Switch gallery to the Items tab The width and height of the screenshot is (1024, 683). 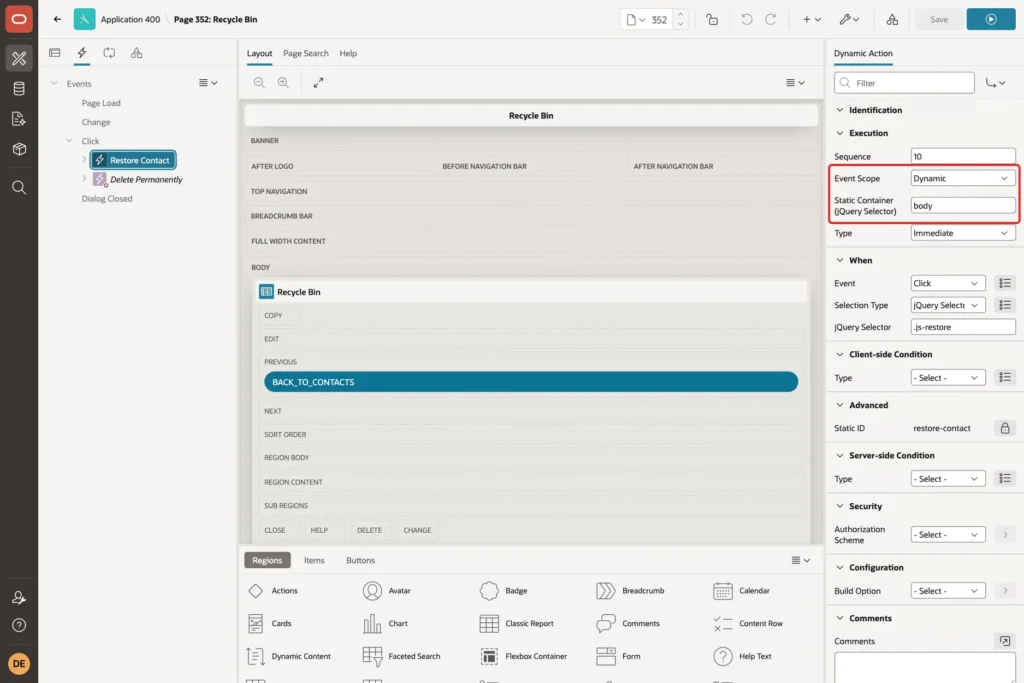point(314,560)
